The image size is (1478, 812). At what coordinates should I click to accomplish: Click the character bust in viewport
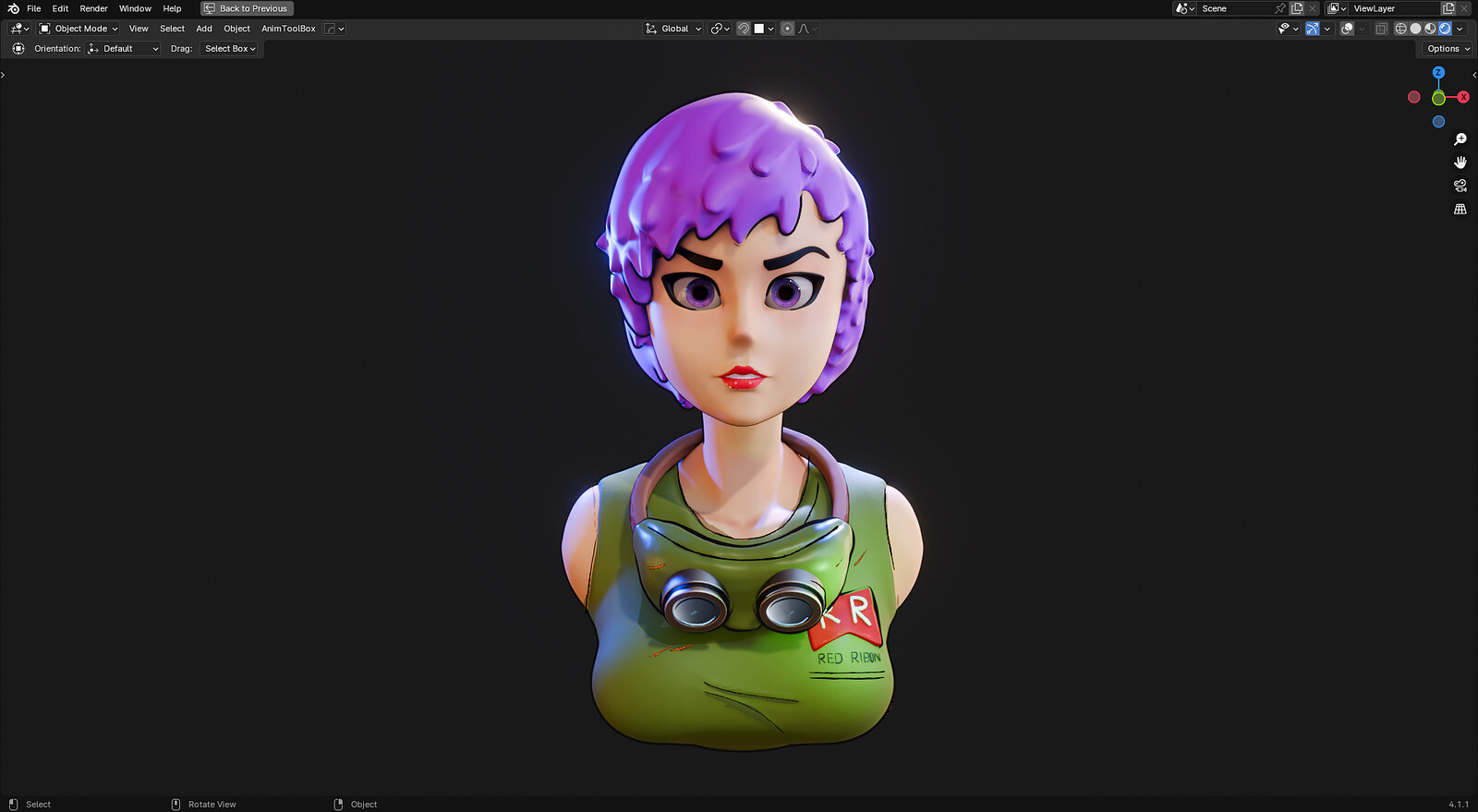pyautogui.click(x=741, y=421)
